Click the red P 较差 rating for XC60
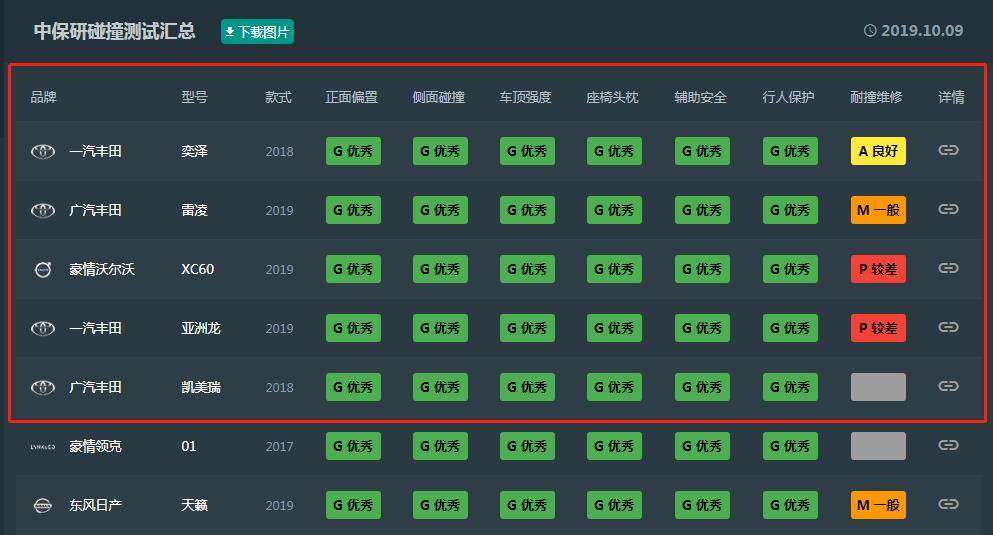The image size is (993, 535). pos(878,269)
